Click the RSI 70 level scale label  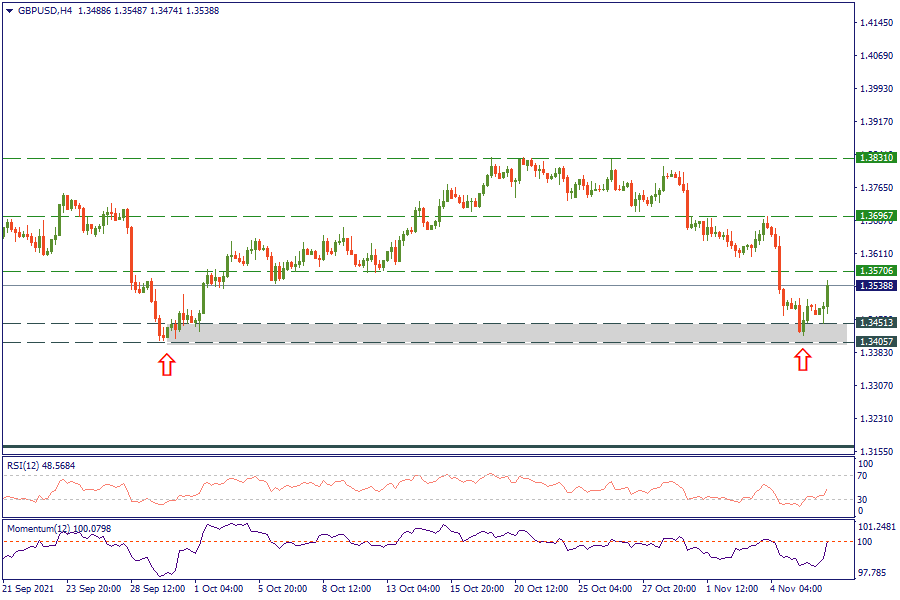(862, 477)
